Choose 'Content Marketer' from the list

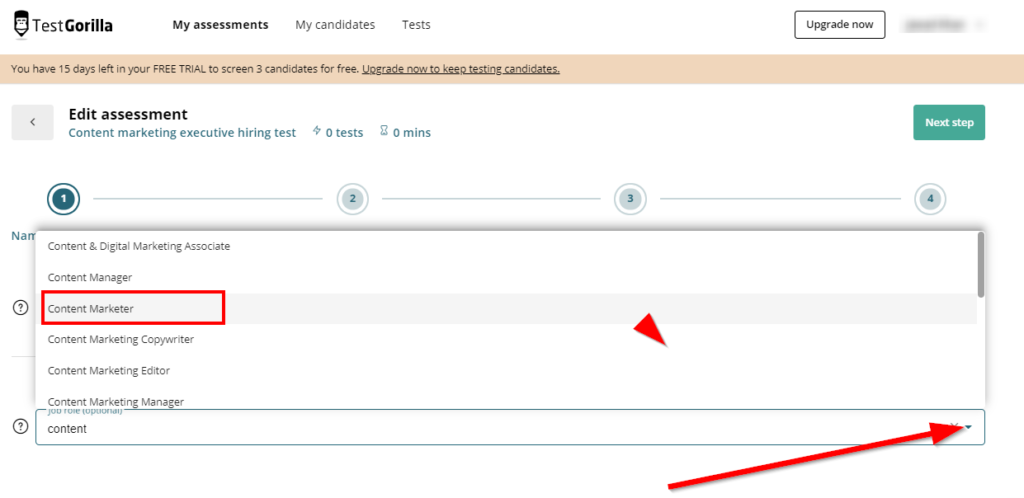coord(506,309)
